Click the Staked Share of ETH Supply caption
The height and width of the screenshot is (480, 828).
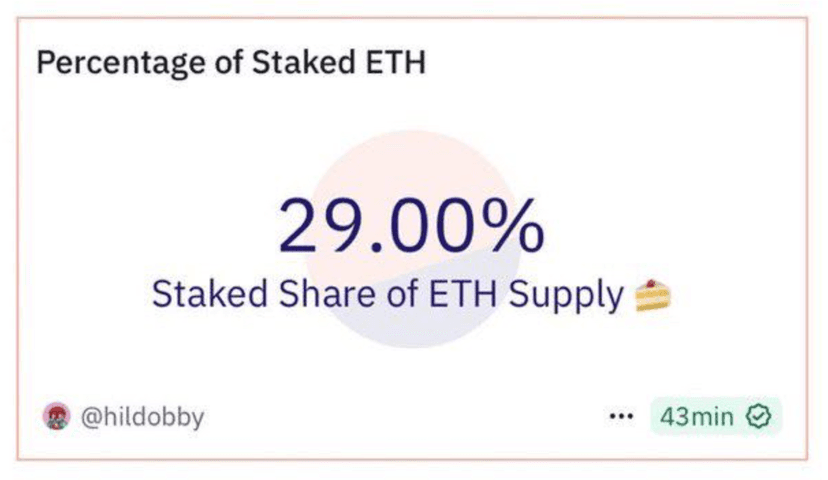[388, 294]
